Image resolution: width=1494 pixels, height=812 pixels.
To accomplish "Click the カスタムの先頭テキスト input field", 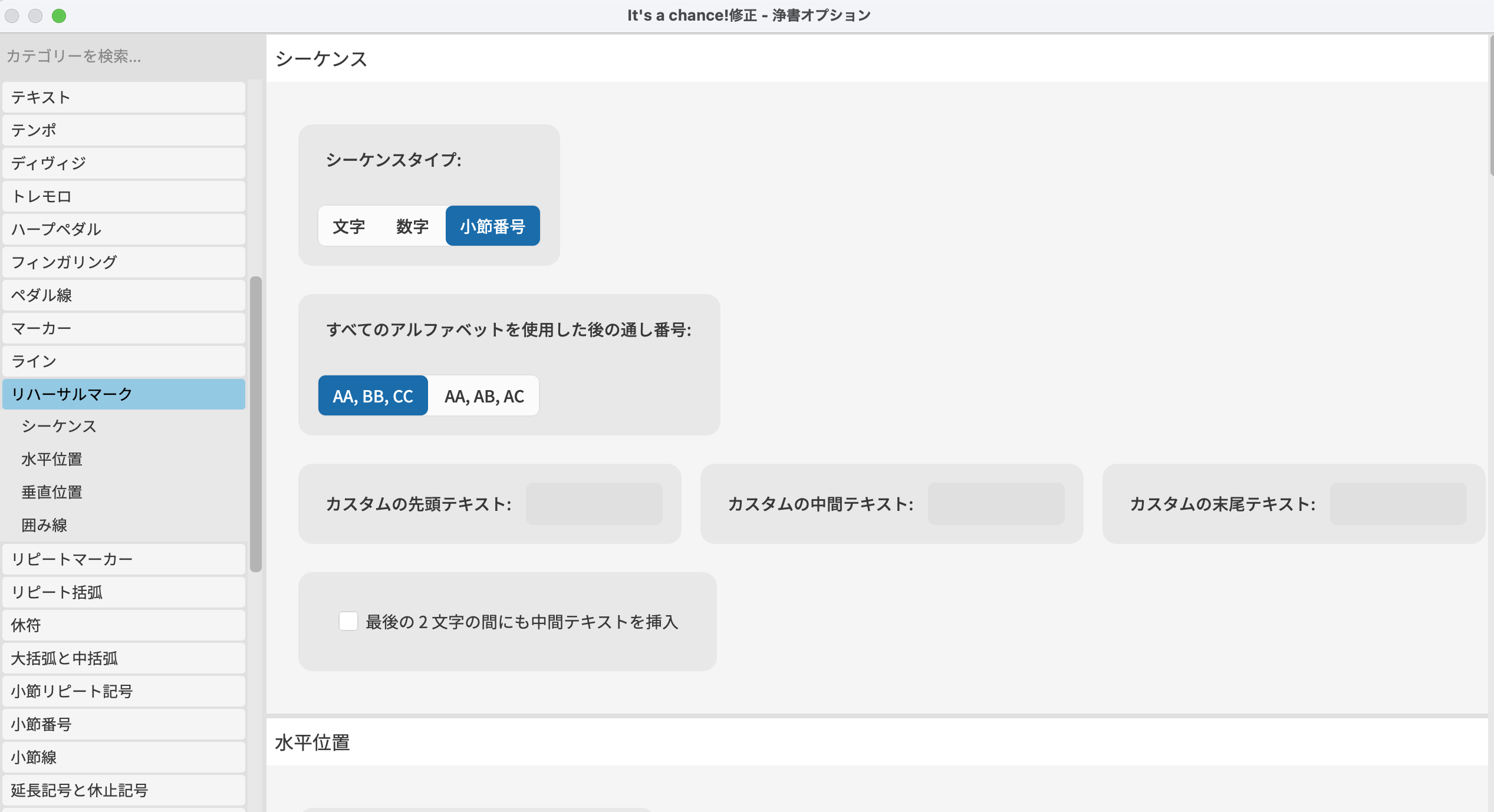I will 594,504.
